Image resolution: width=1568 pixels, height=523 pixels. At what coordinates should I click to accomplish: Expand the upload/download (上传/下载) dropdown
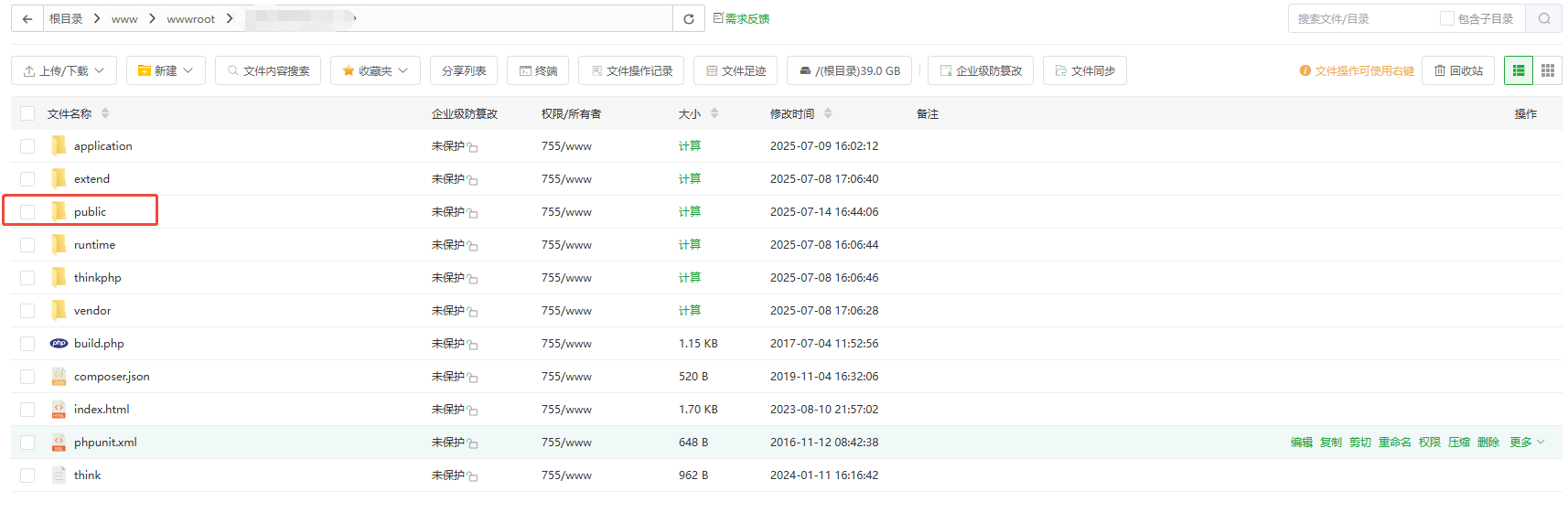coord(64,70)
